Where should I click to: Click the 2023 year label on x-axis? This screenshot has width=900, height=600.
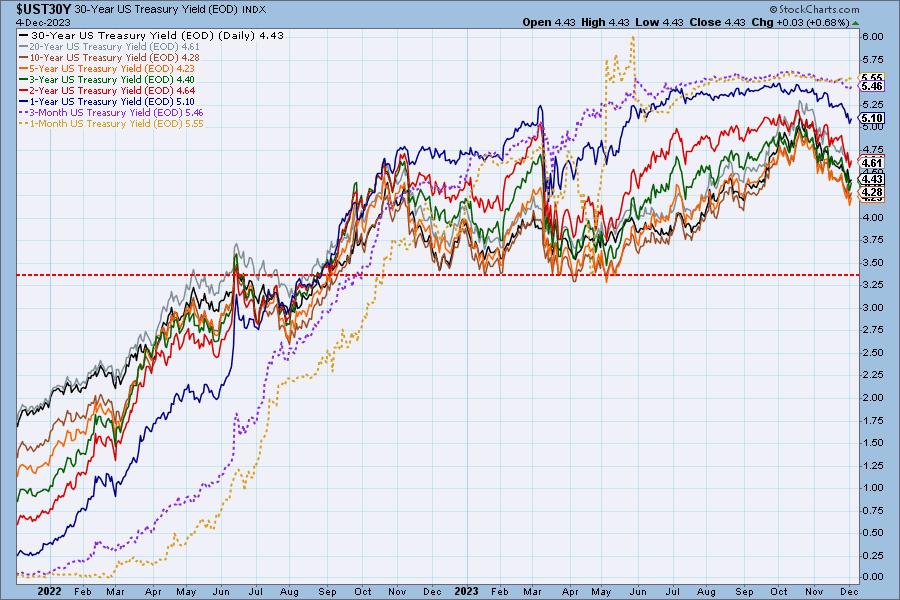pos(466,591)
